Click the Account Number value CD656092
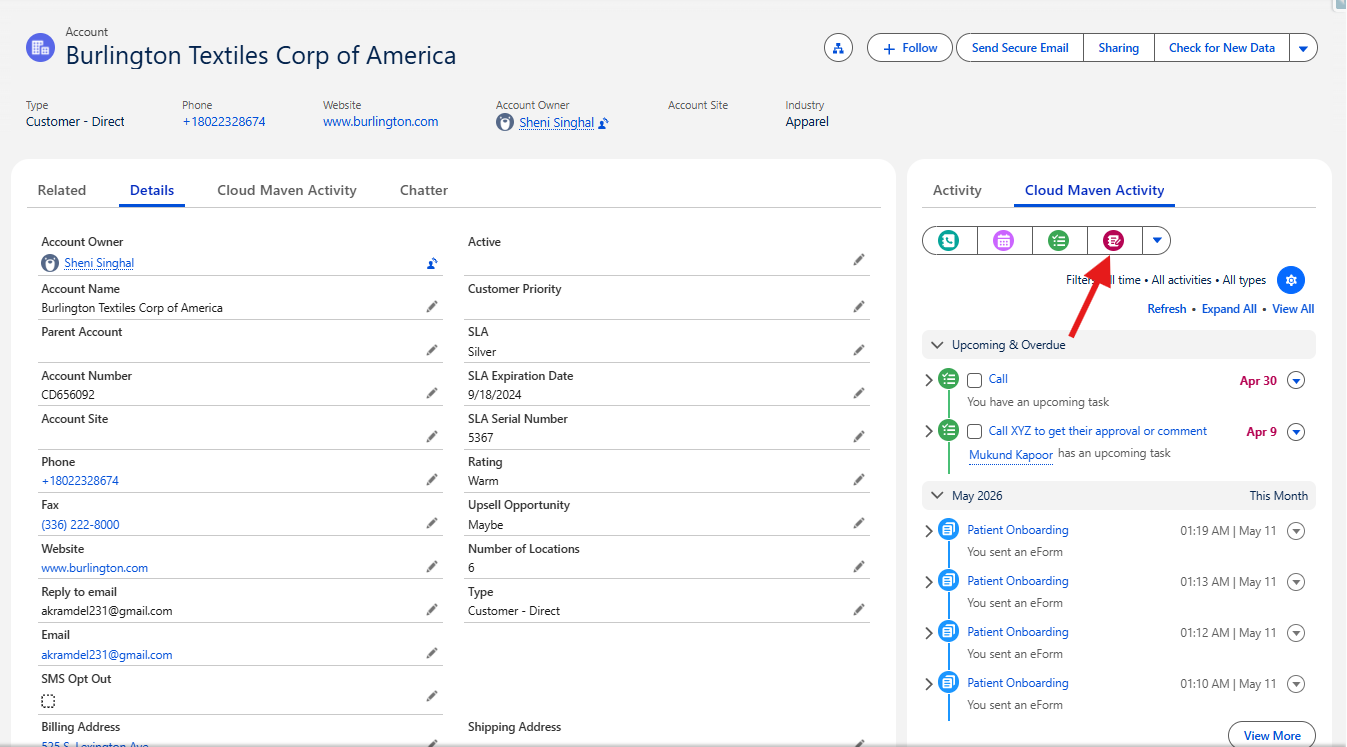The height and width of the screenshot is (747, 1347). (x=68, y=395)
